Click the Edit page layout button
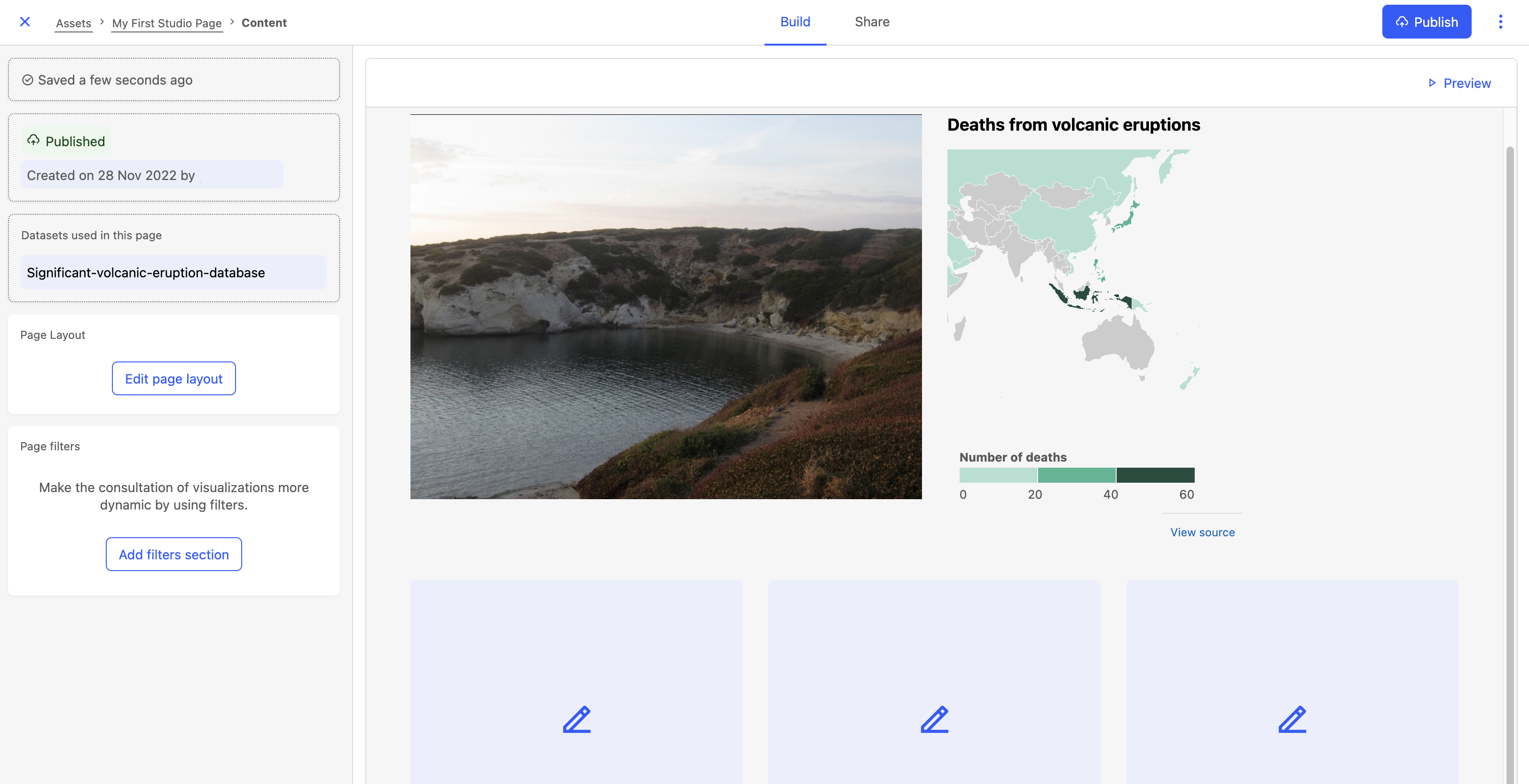The width and height of the screenshot is (1529, 784). click(x=173, y=379)
